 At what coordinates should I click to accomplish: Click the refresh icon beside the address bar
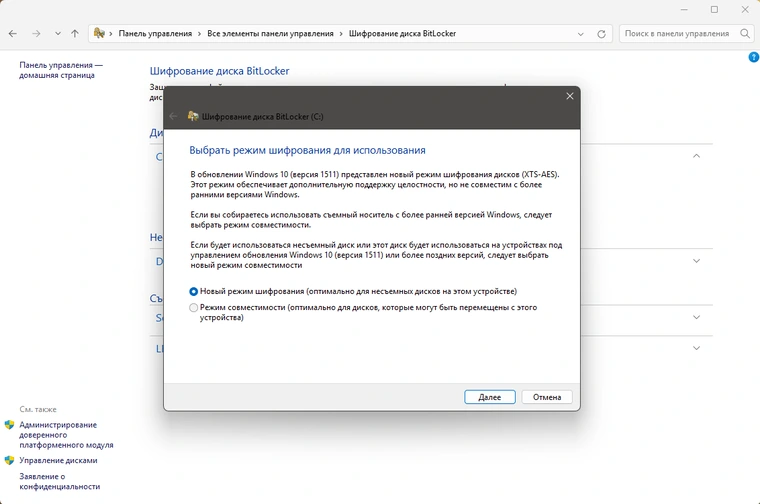[x=603, y=33]
